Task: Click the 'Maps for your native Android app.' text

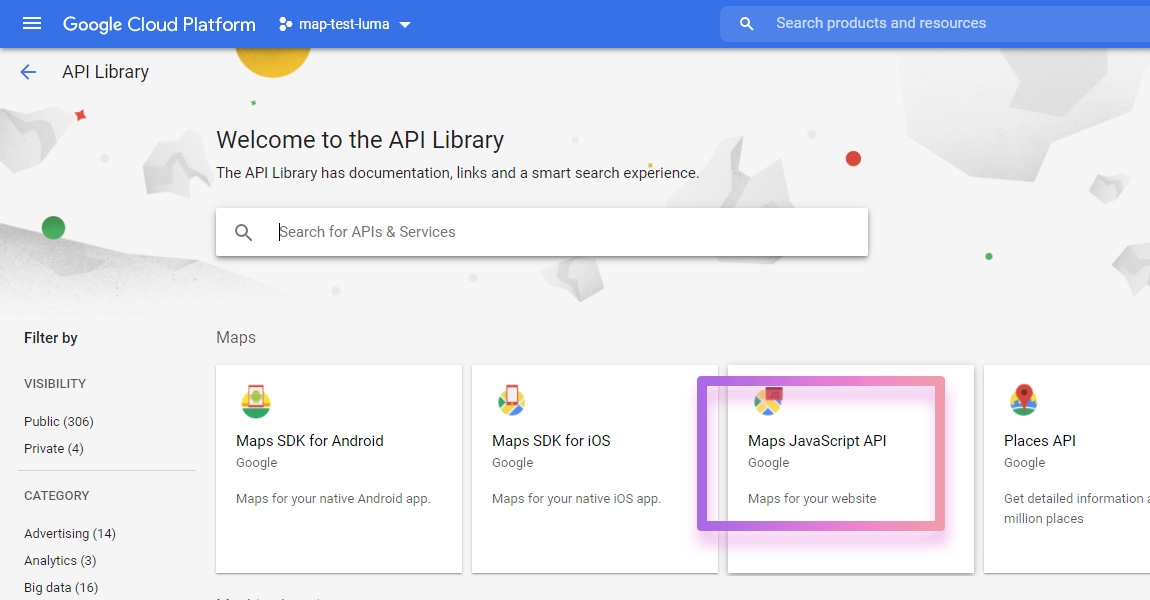Action: click(333, 499)
